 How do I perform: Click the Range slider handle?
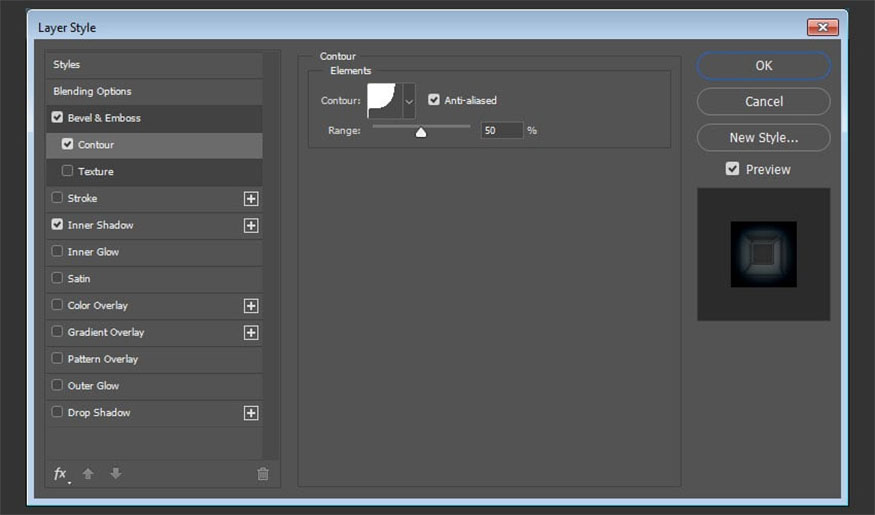pyautogui.click(x=421, y=131)
